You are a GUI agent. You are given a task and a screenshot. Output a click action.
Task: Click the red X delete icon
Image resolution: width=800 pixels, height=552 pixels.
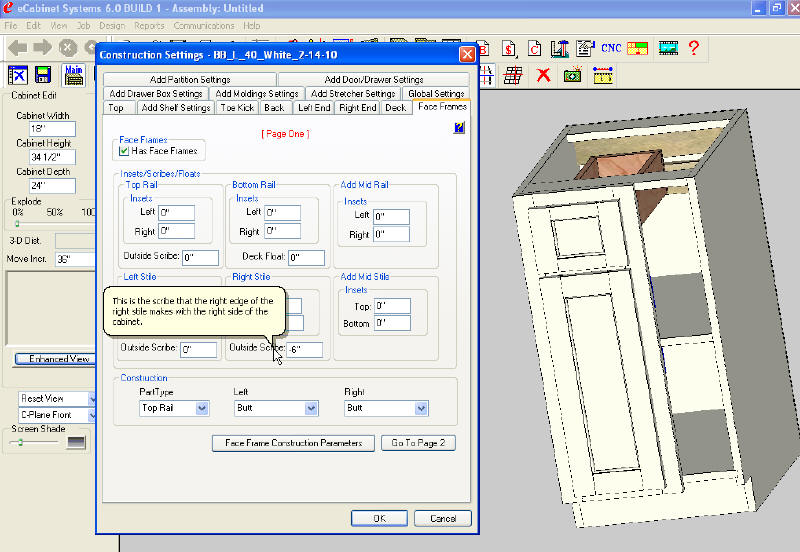pyautogui.click(x=544, y=76)
